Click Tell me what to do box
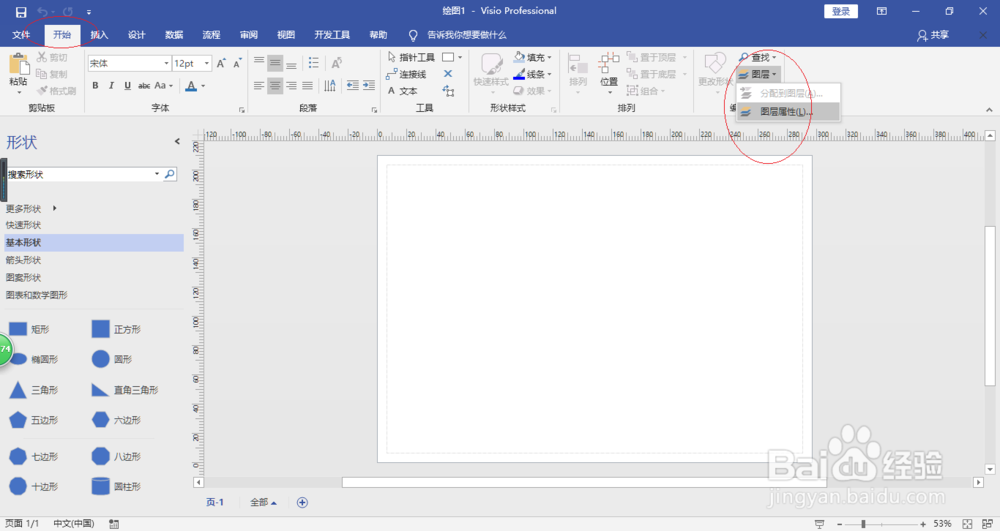This screenshot has width=1000, height=531. [x=459, y=35]
